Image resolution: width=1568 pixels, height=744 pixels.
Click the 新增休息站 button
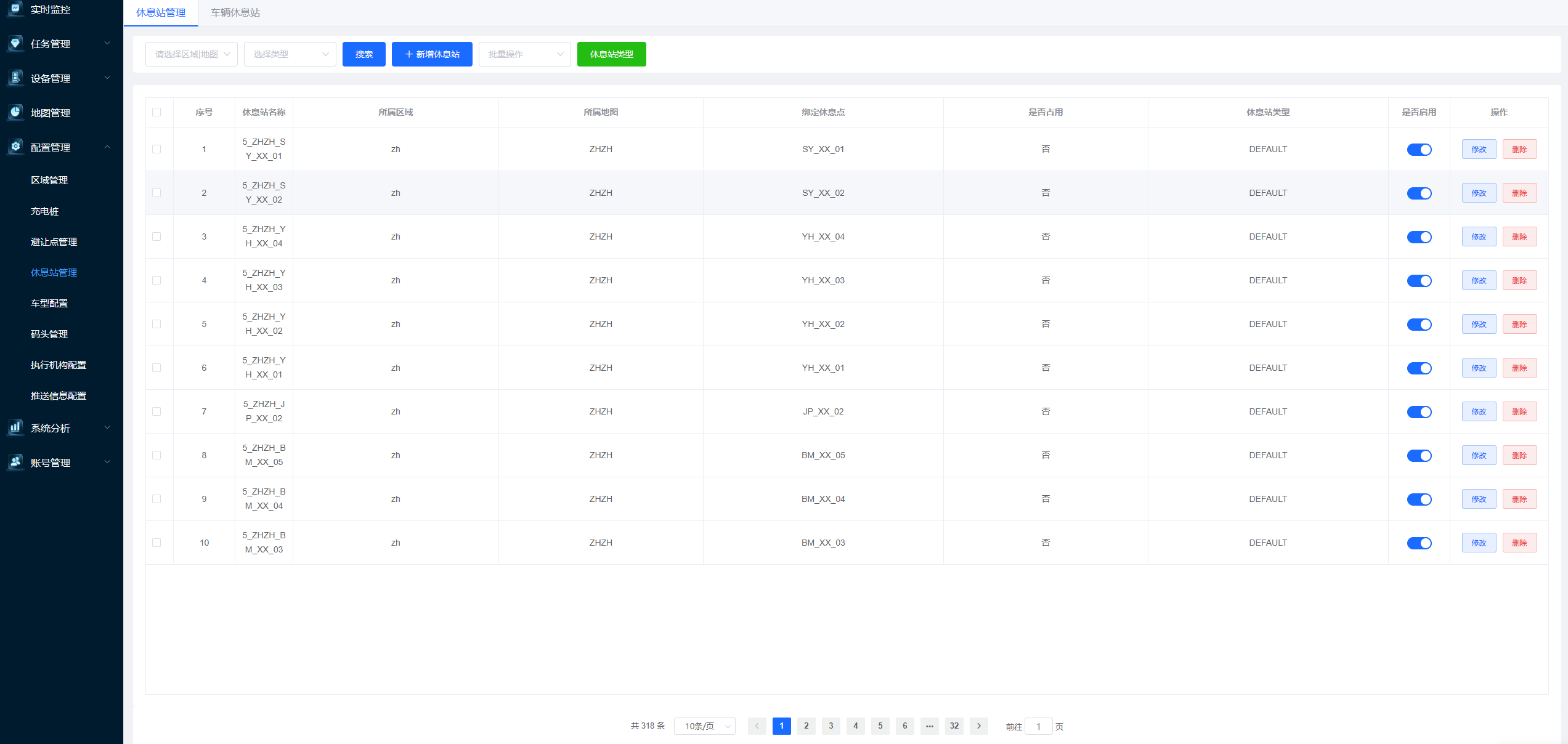[x=432, y=54]
